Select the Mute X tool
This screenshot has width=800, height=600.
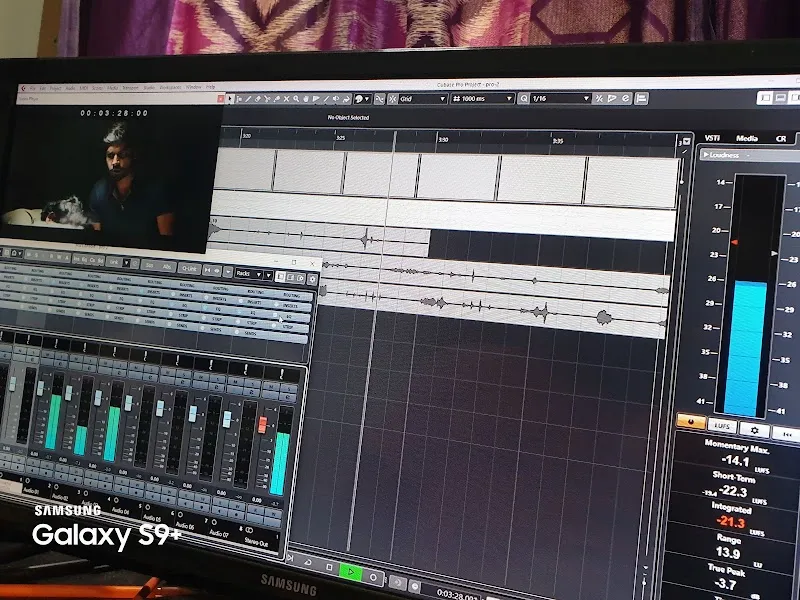point(286,98)
